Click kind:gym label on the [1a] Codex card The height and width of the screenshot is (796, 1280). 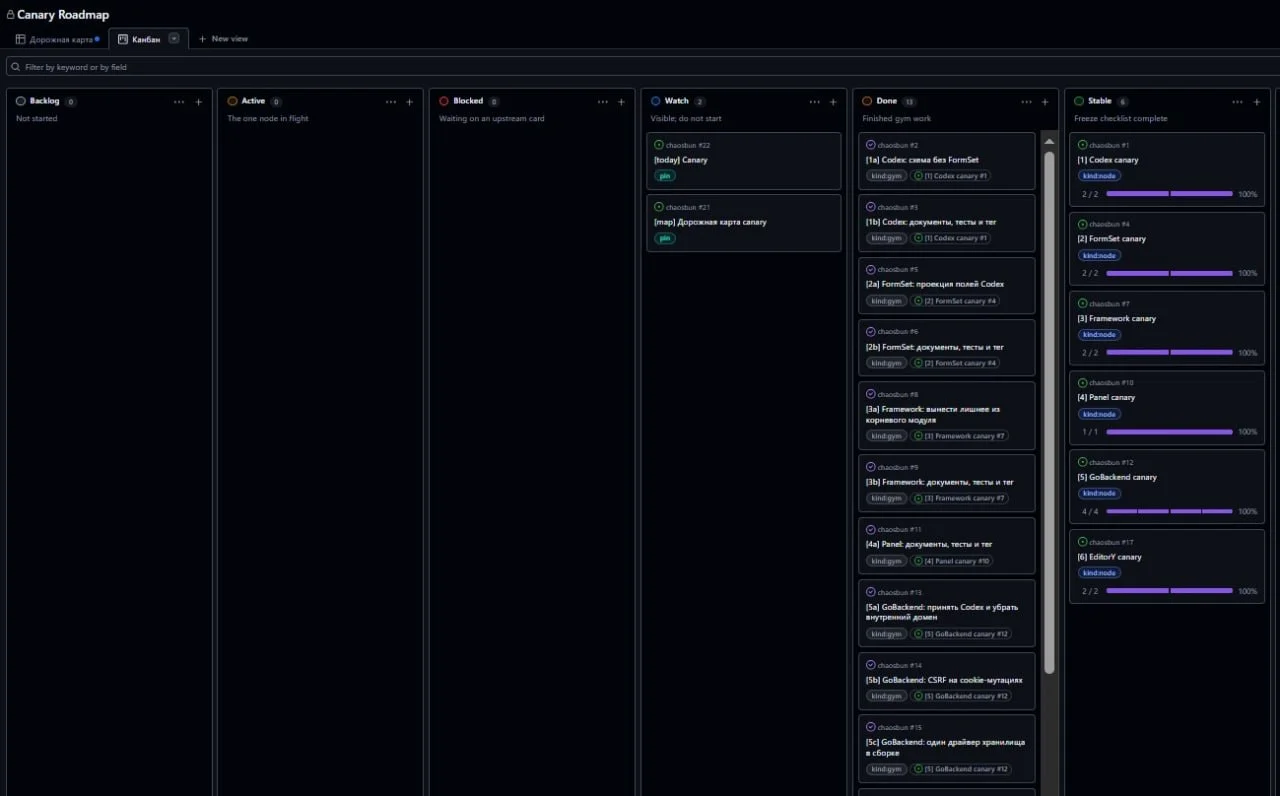point(886,176)
